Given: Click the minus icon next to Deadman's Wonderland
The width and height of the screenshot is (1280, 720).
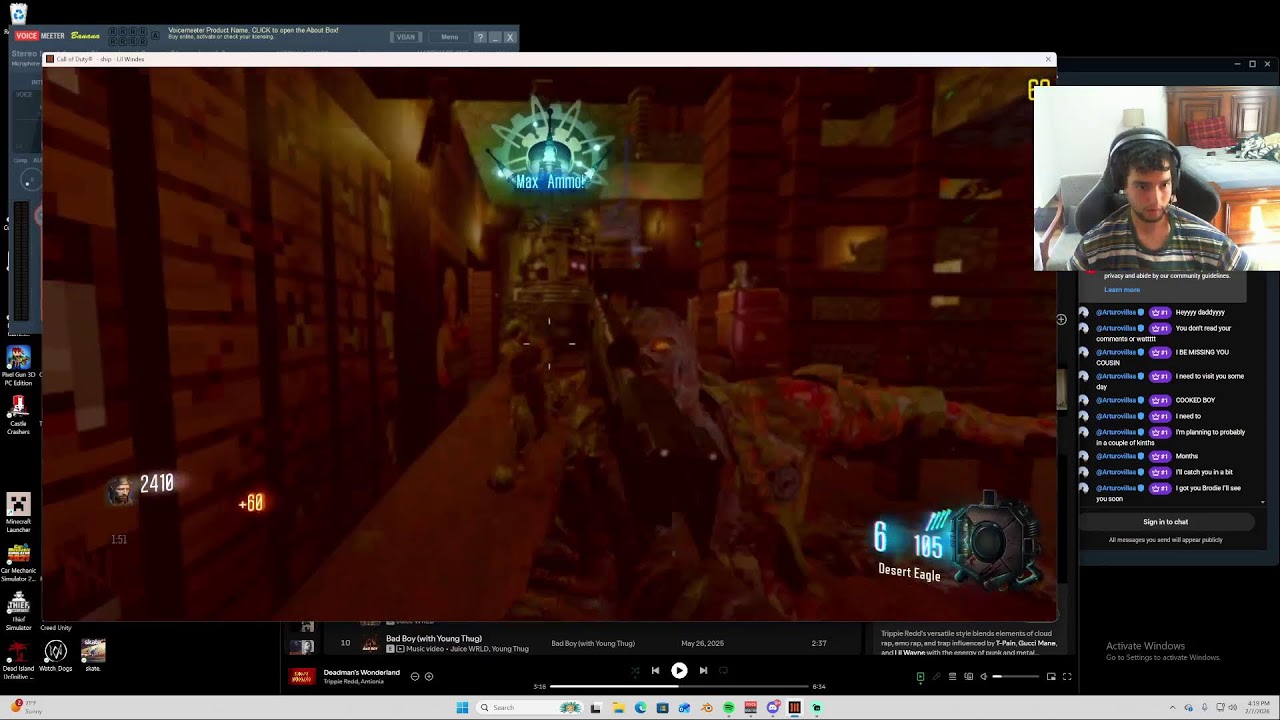Looking at the screenshot, I should point(415,677).
